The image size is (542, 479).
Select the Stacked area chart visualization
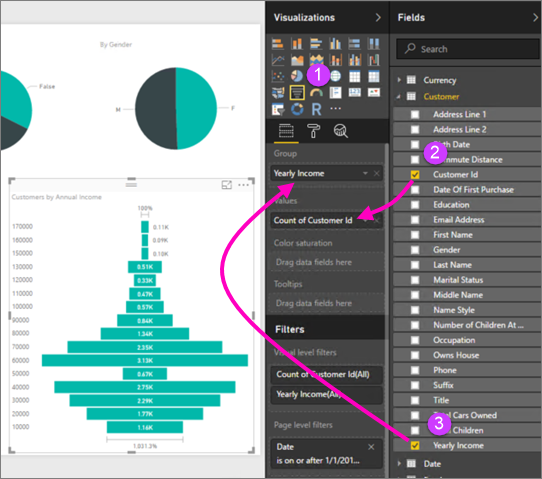pyautogui.click(x=316, y=59)
